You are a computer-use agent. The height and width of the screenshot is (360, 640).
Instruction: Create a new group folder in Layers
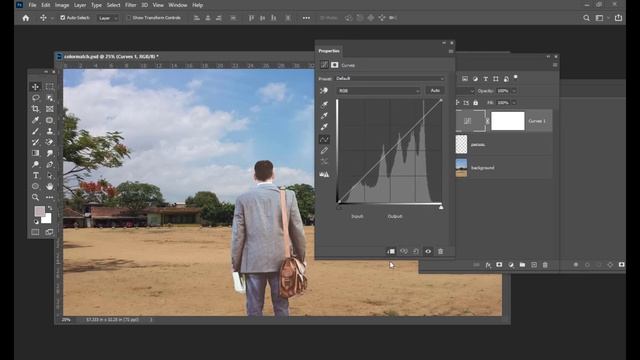click(x=522, y=265)
